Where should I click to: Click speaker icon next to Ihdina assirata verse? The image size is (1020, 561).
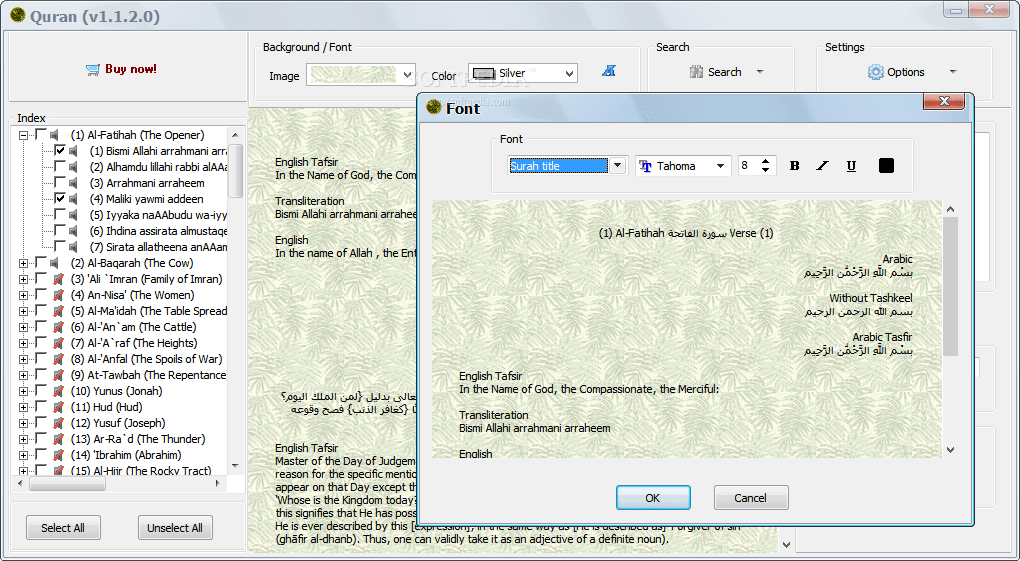pos(74,231)
